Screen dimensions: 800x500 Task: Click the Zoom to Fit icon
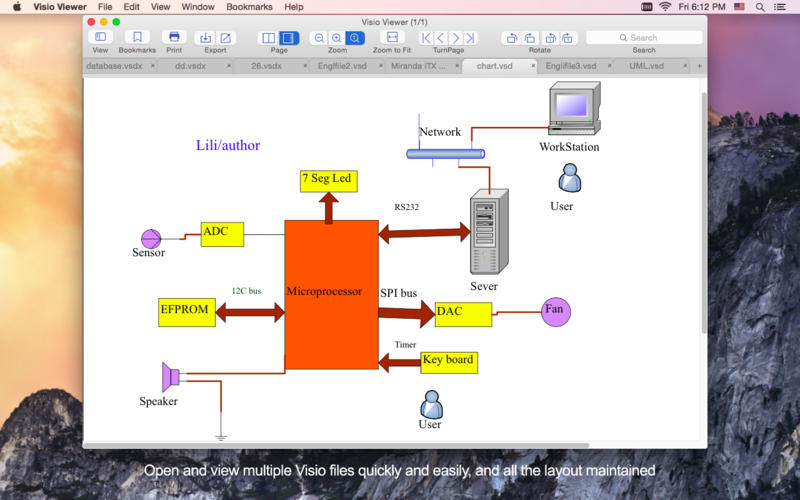click(x=392, y=38)
